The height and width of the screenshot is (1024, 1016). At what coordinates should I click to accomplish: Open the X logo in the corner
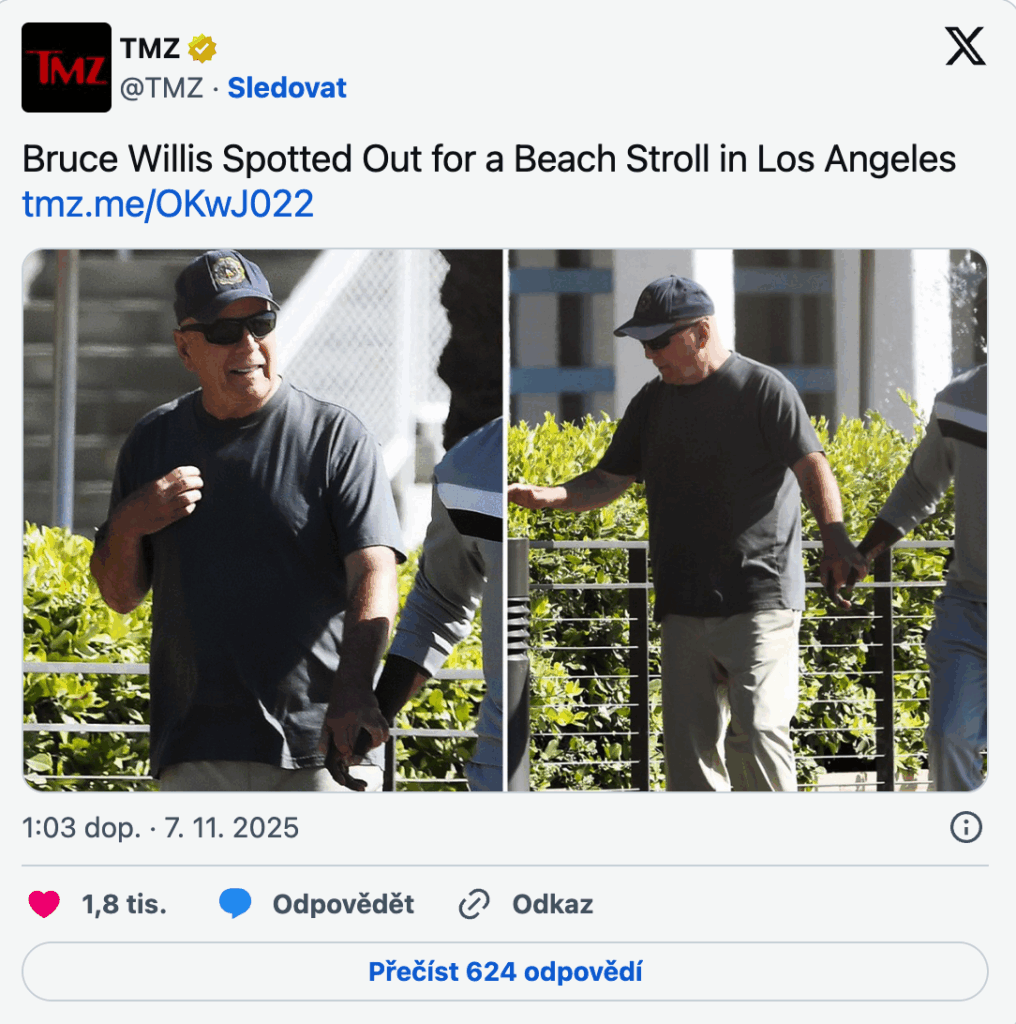coord(965,46)
